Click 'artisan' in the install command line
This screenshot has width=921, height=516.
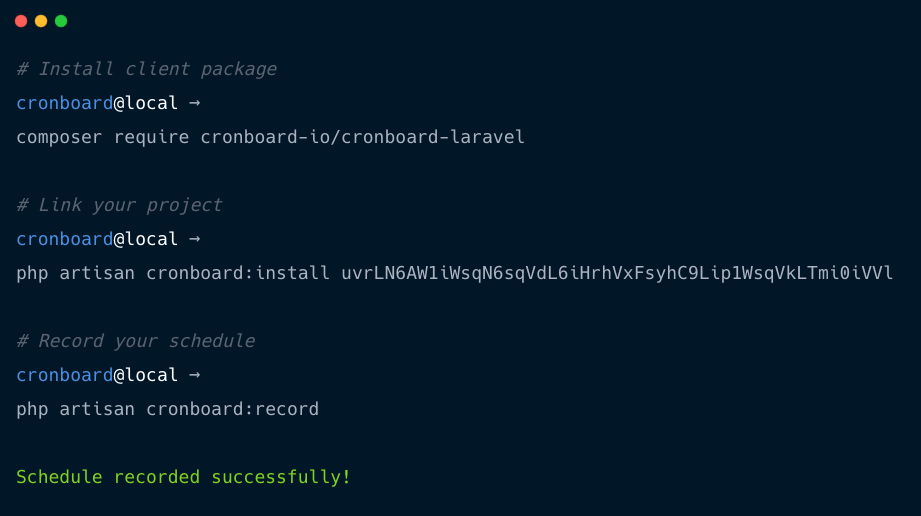click(x=97, y=273)
